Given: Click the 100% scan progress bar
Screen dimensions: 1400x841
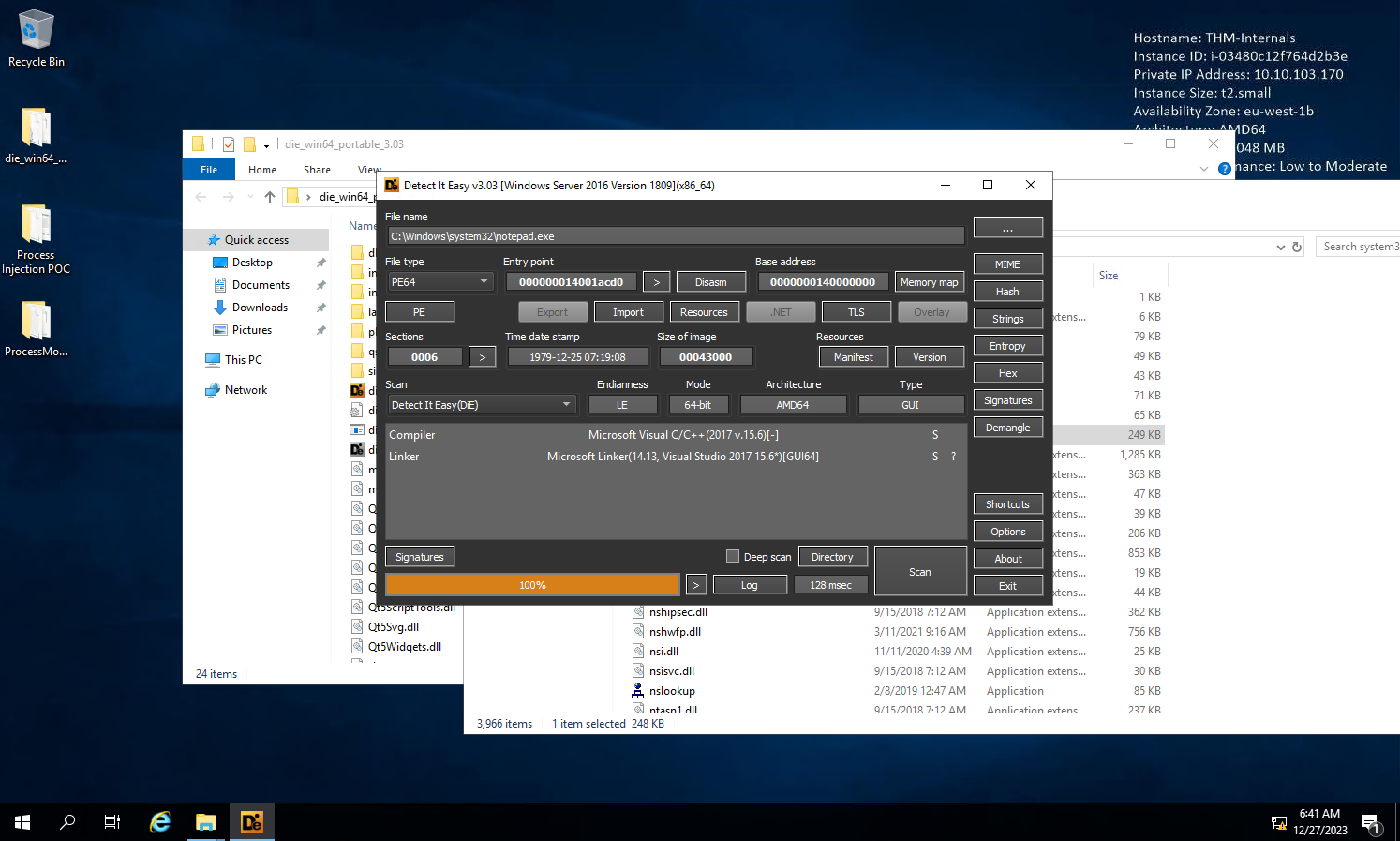Looking at the screenshot, I should pos(532,585).
